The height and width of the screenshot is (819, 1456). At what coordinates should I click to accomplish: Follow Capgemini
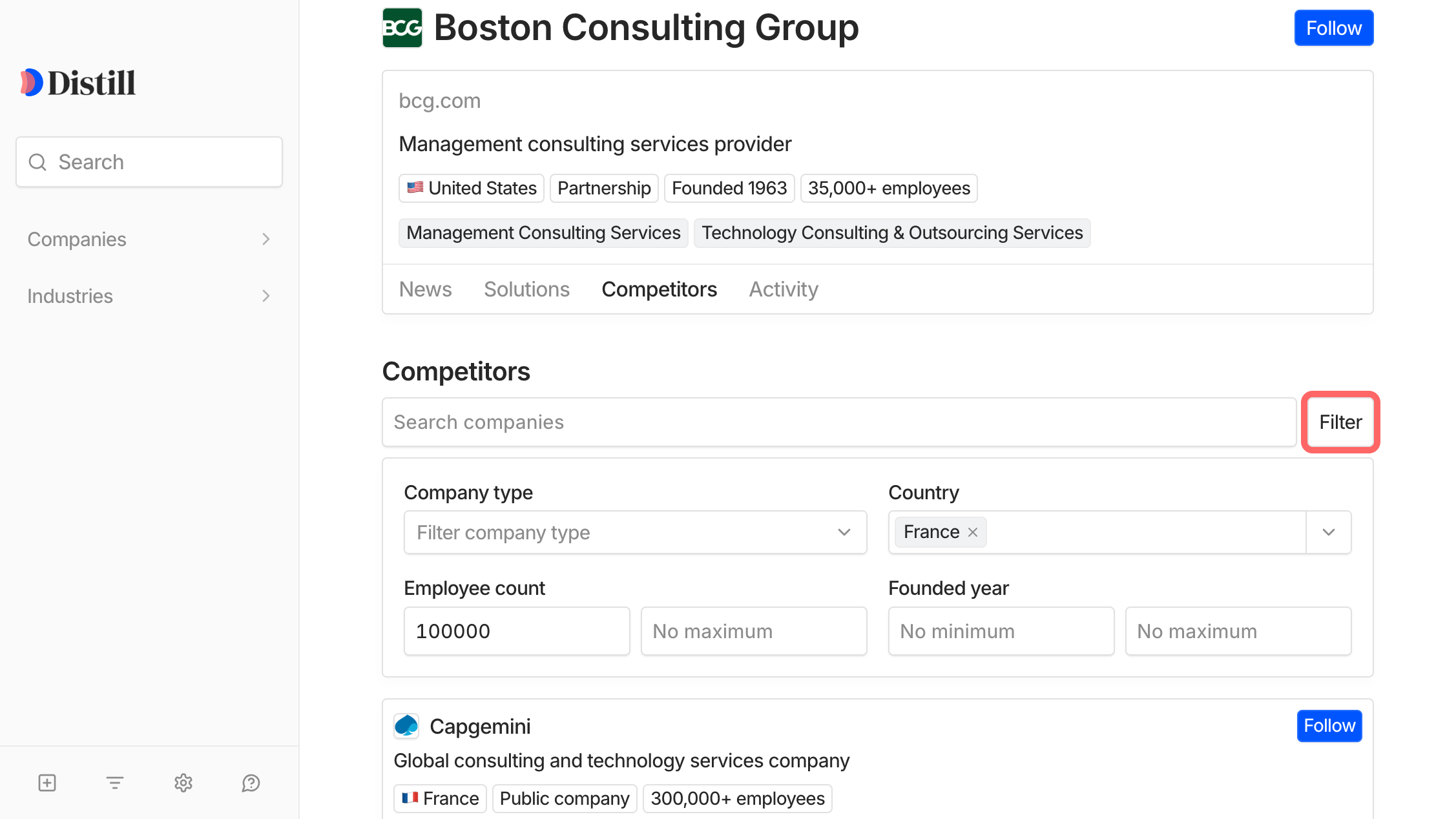[x=1329, y=726]
